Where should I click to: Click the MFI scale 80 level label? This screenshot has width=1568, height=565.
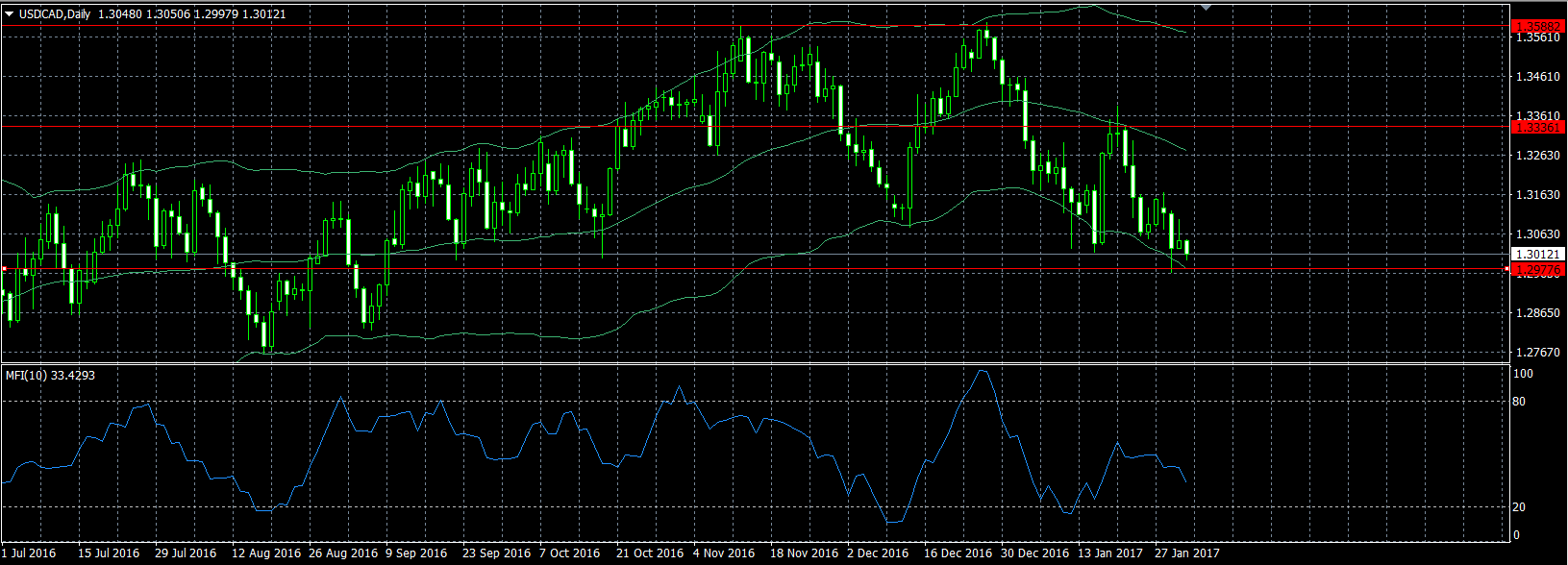pos(1519,402)
